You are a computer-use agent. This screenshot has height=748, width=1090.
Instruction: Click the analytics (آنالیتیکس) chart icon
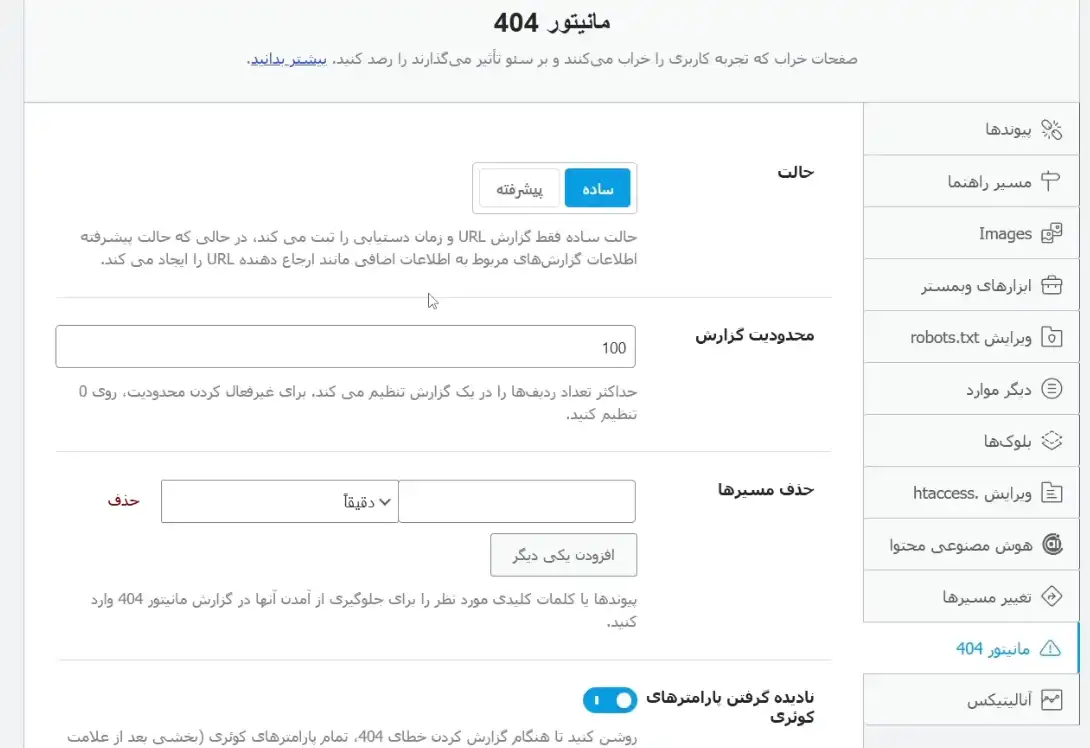(1051, 700)
